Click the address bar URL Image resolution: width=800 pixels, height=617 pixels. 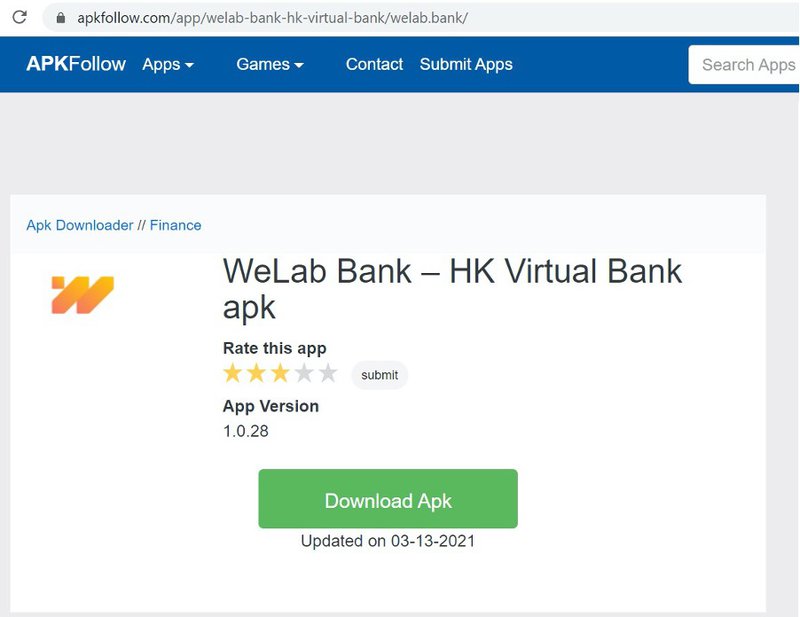point(272,18)
